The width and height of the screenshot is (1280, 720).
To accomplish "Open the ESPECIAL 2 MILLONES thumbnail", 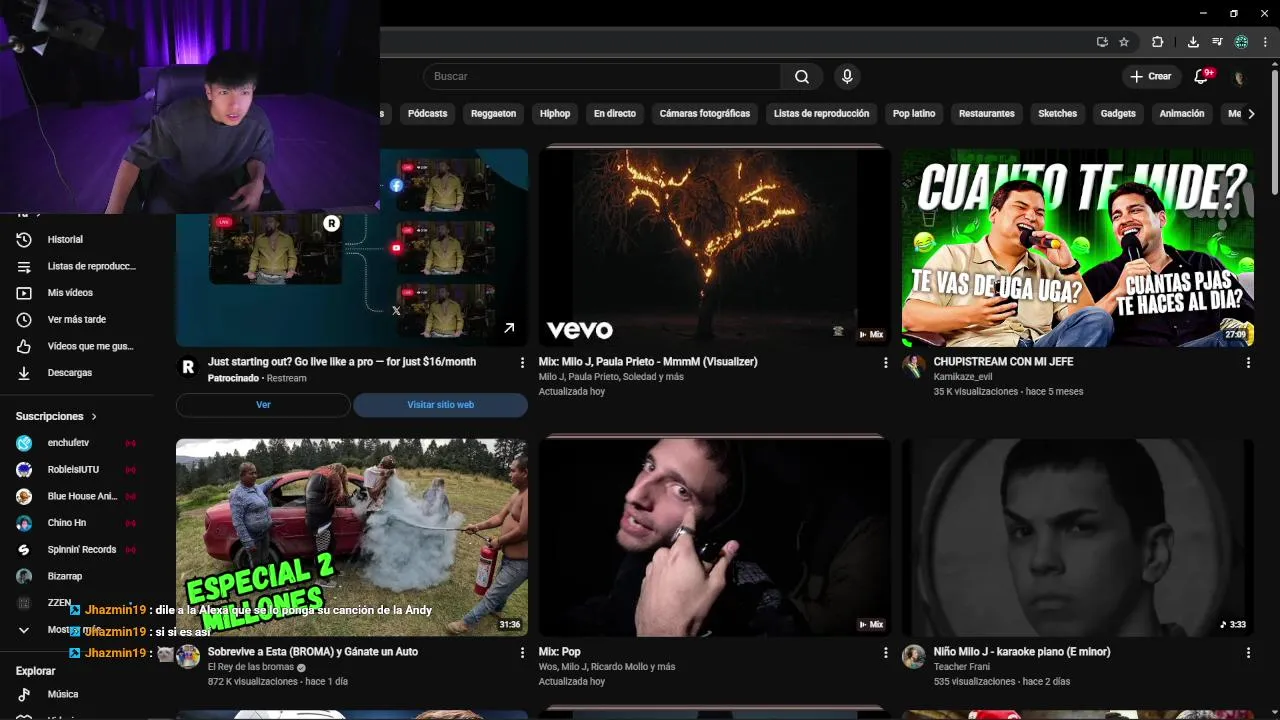I will [x=352, y=537].
